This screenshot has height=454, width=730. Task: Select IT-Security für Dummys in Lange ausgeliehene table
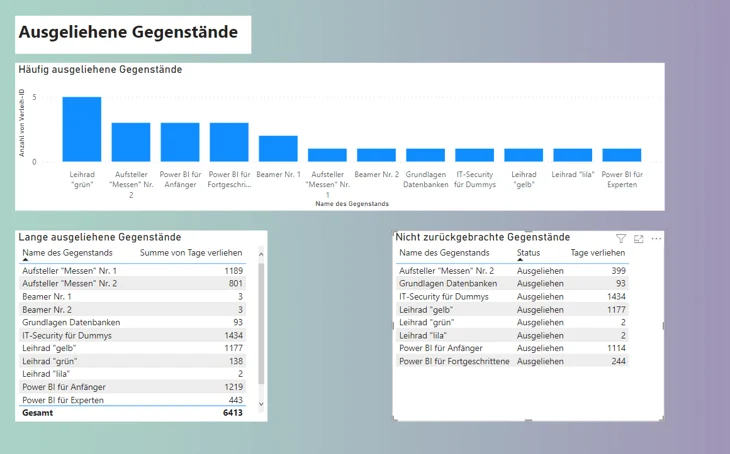[67, 335]
